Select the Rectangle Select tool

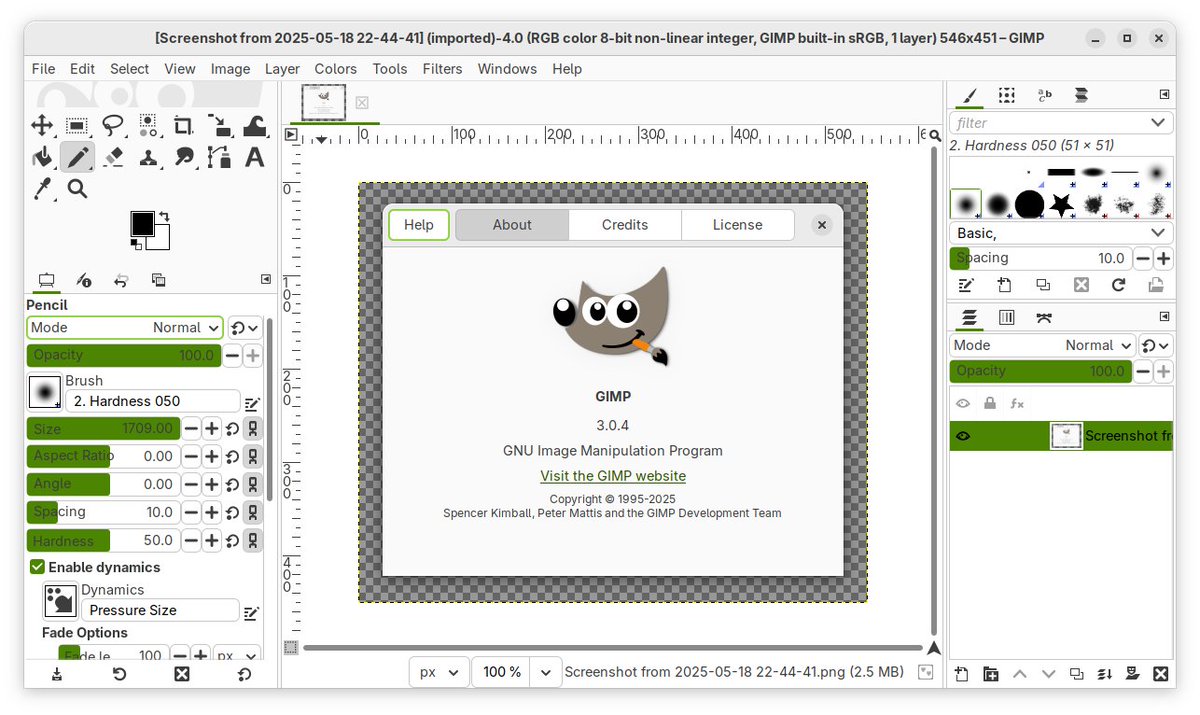[77, 125]
